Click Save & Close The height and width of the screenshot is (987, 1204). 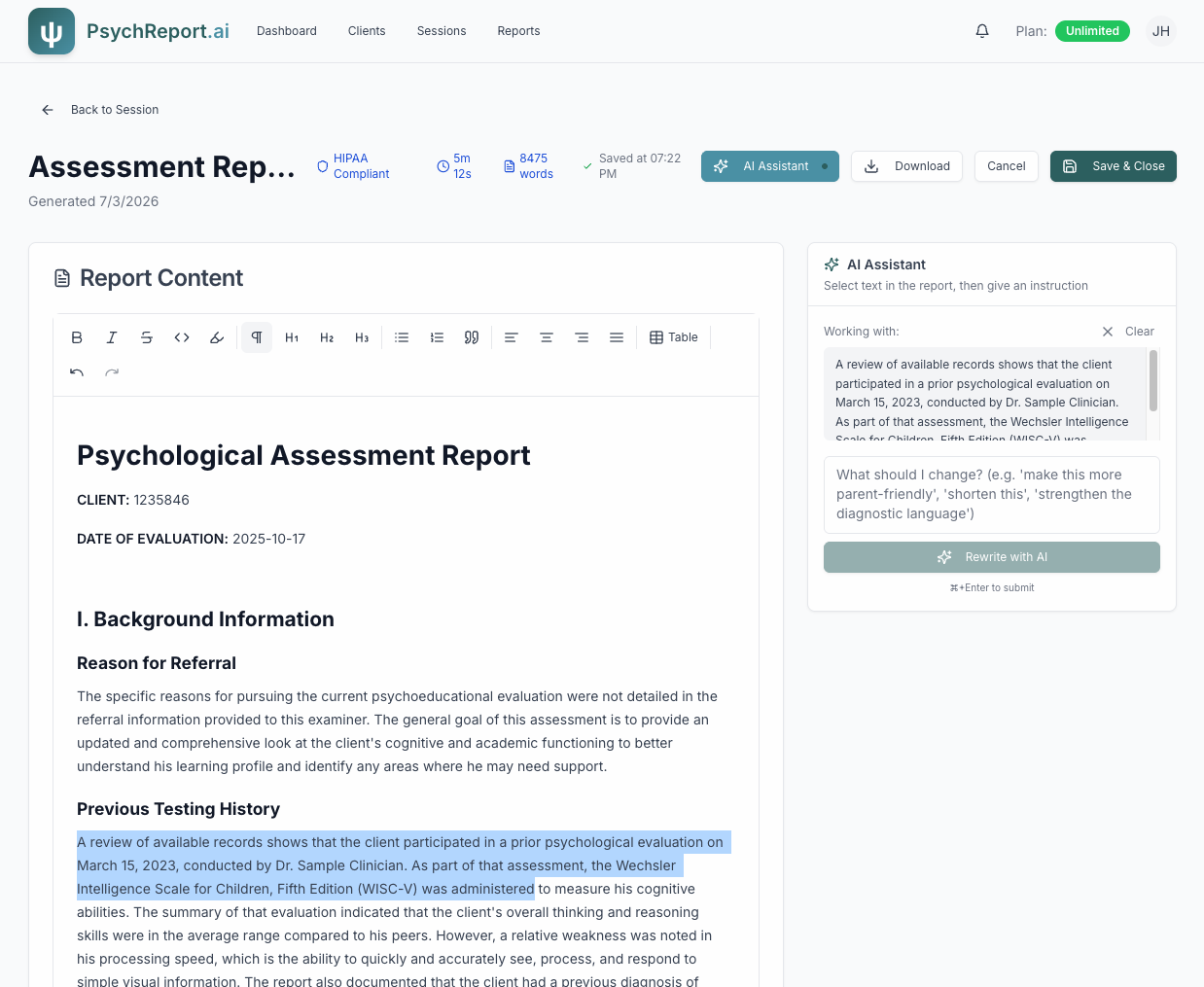(x=1114, y=166)
